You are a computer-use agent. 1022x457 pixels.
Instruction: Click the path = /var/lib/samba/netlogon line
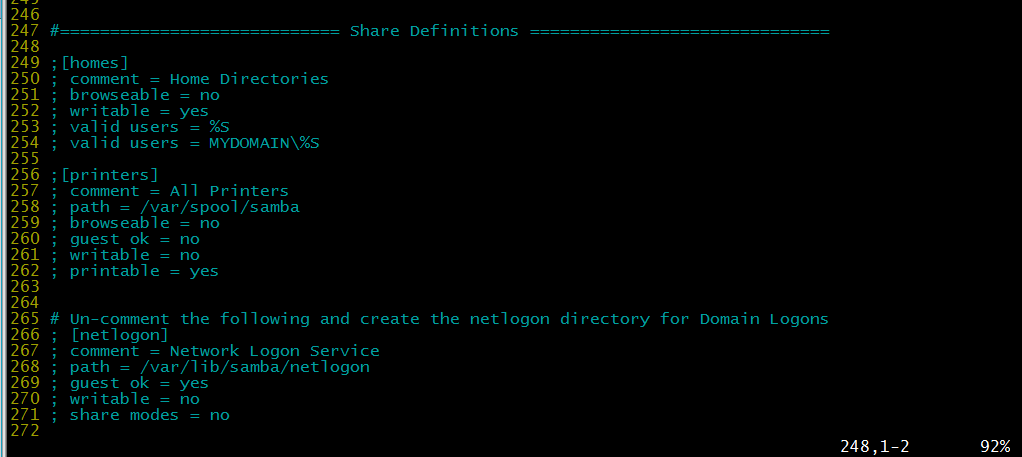click(x=210, y=366)
